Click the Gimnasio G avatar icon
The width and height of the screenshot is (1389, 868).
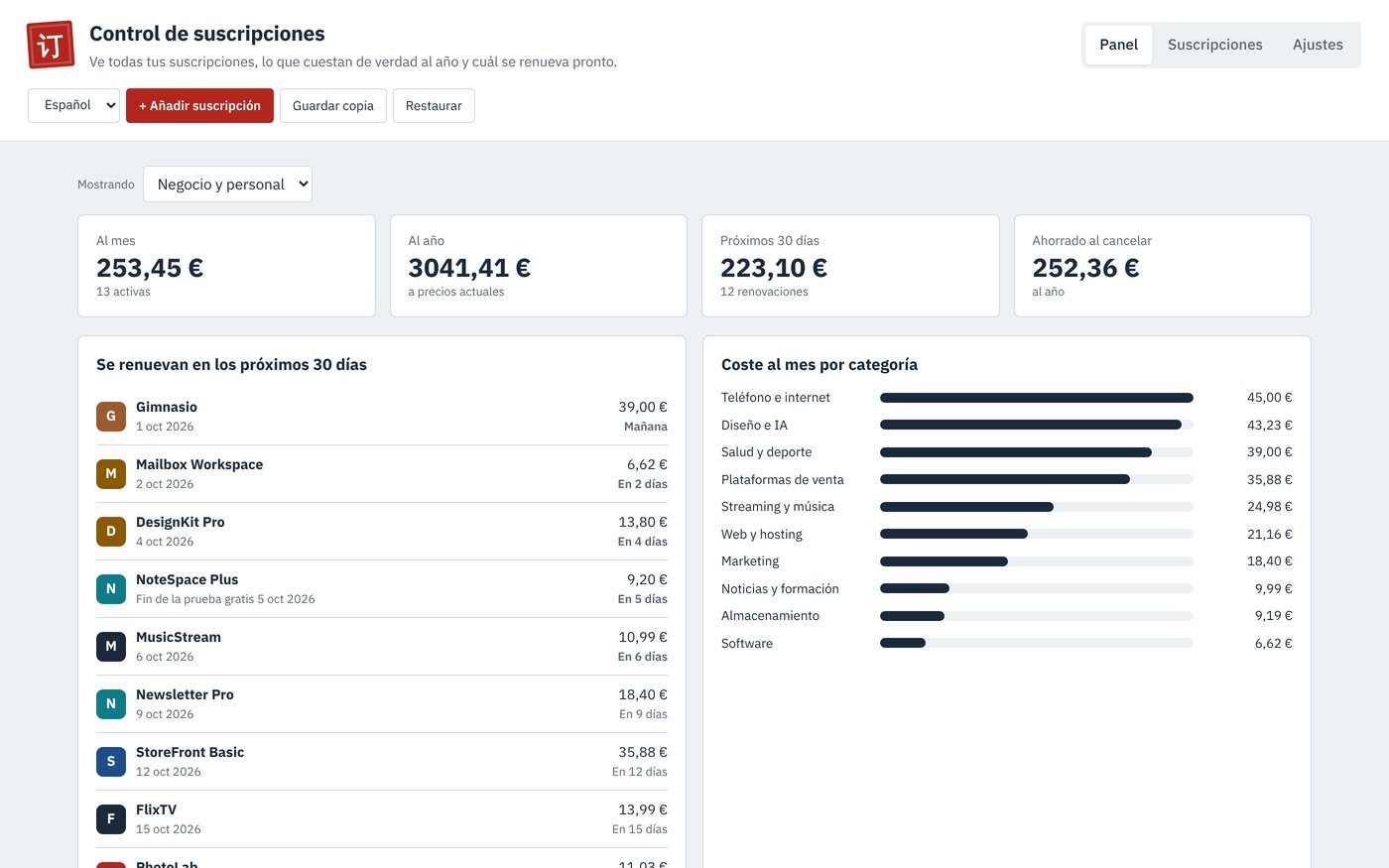point(111,417)
